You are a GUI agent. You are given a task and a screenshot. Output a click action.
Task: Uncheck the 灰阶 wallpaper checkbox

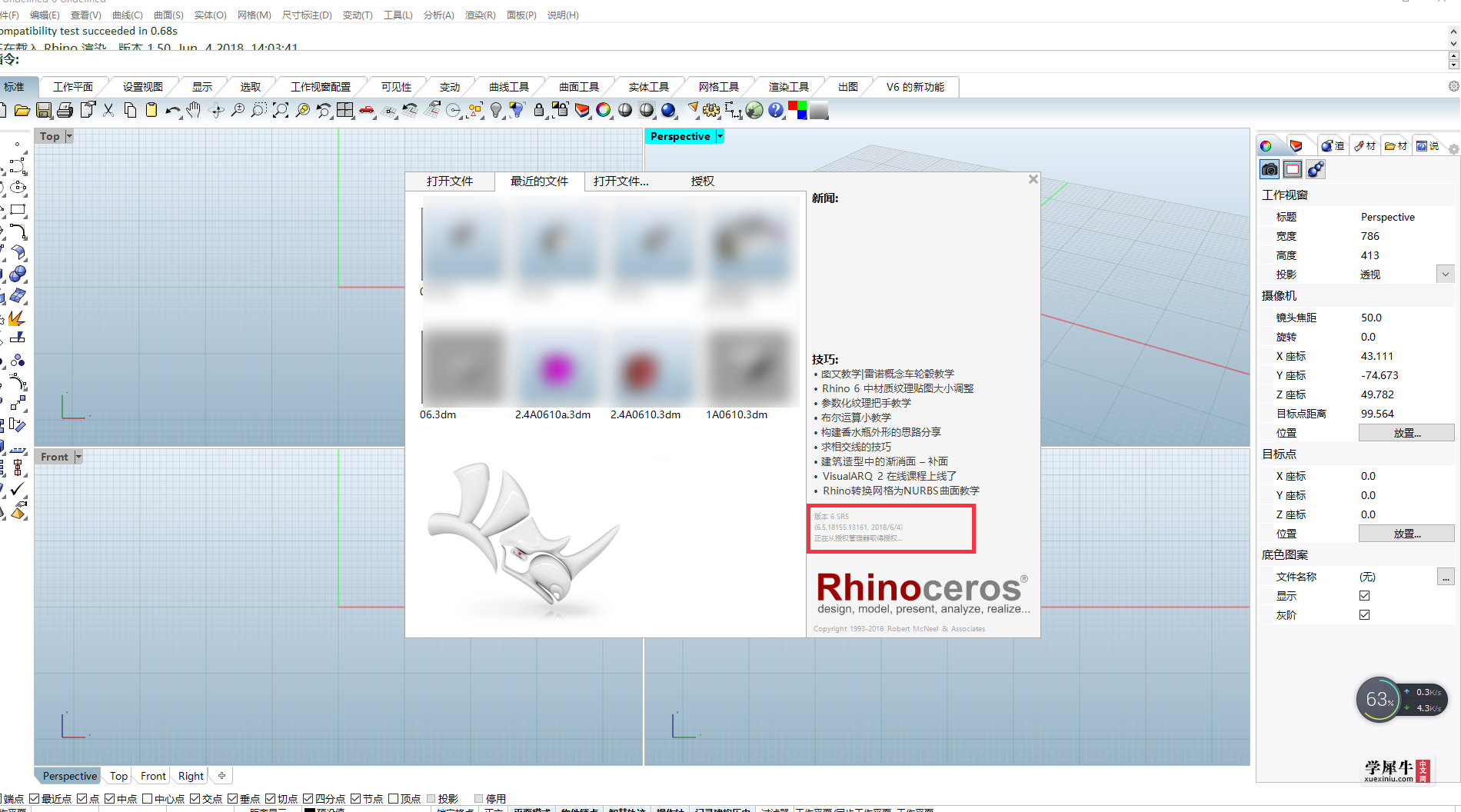pos(1364,614)
